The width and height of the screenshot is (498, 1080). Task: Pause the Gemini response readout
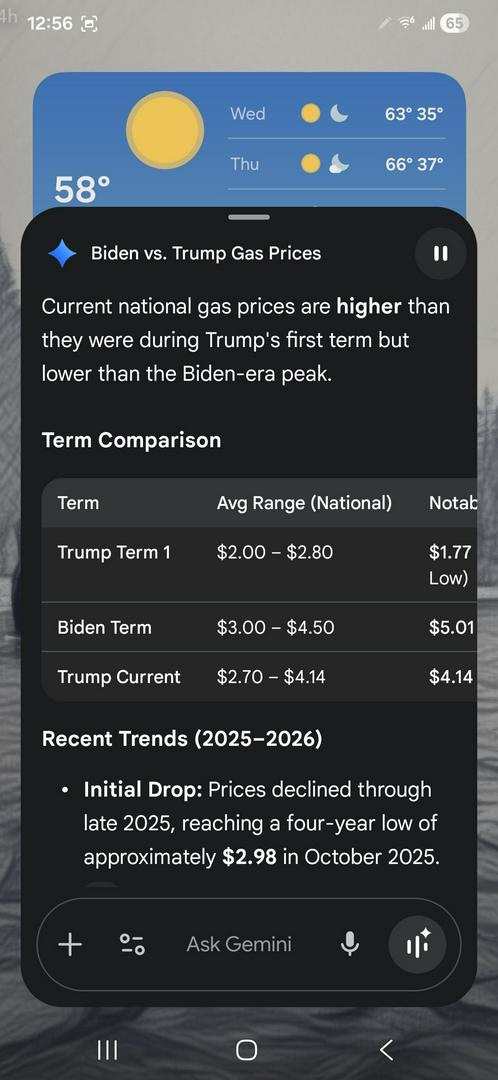click(440, 253)
